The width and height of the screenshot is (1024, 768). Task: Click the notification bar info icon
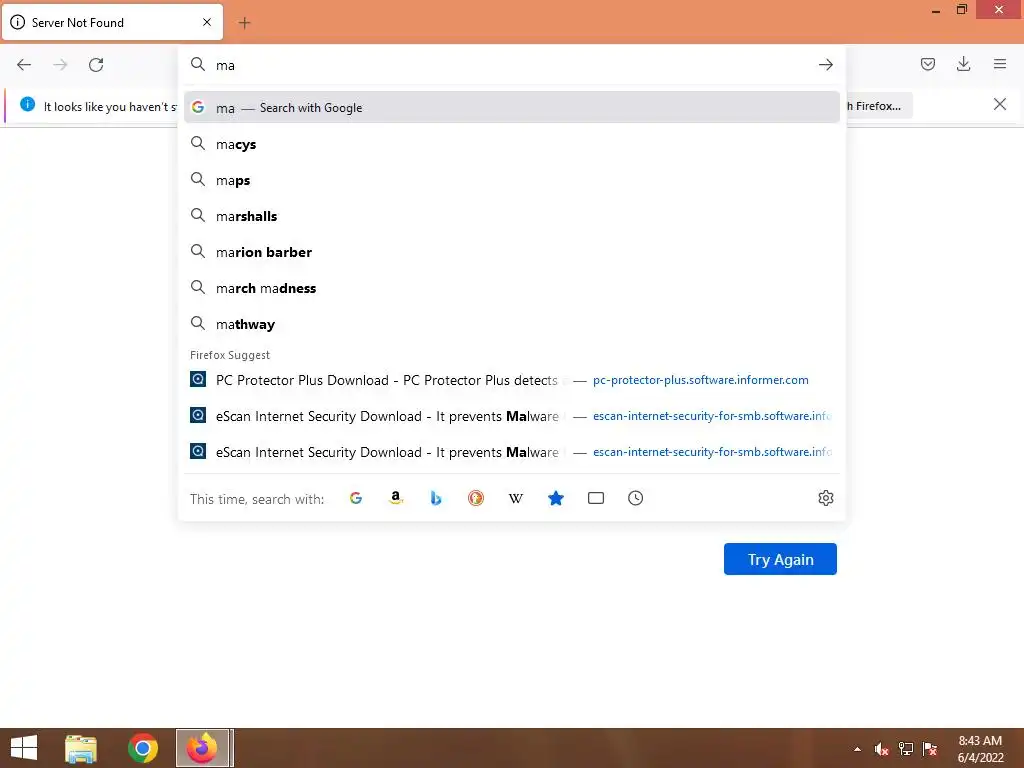click(x=27, y=104)
